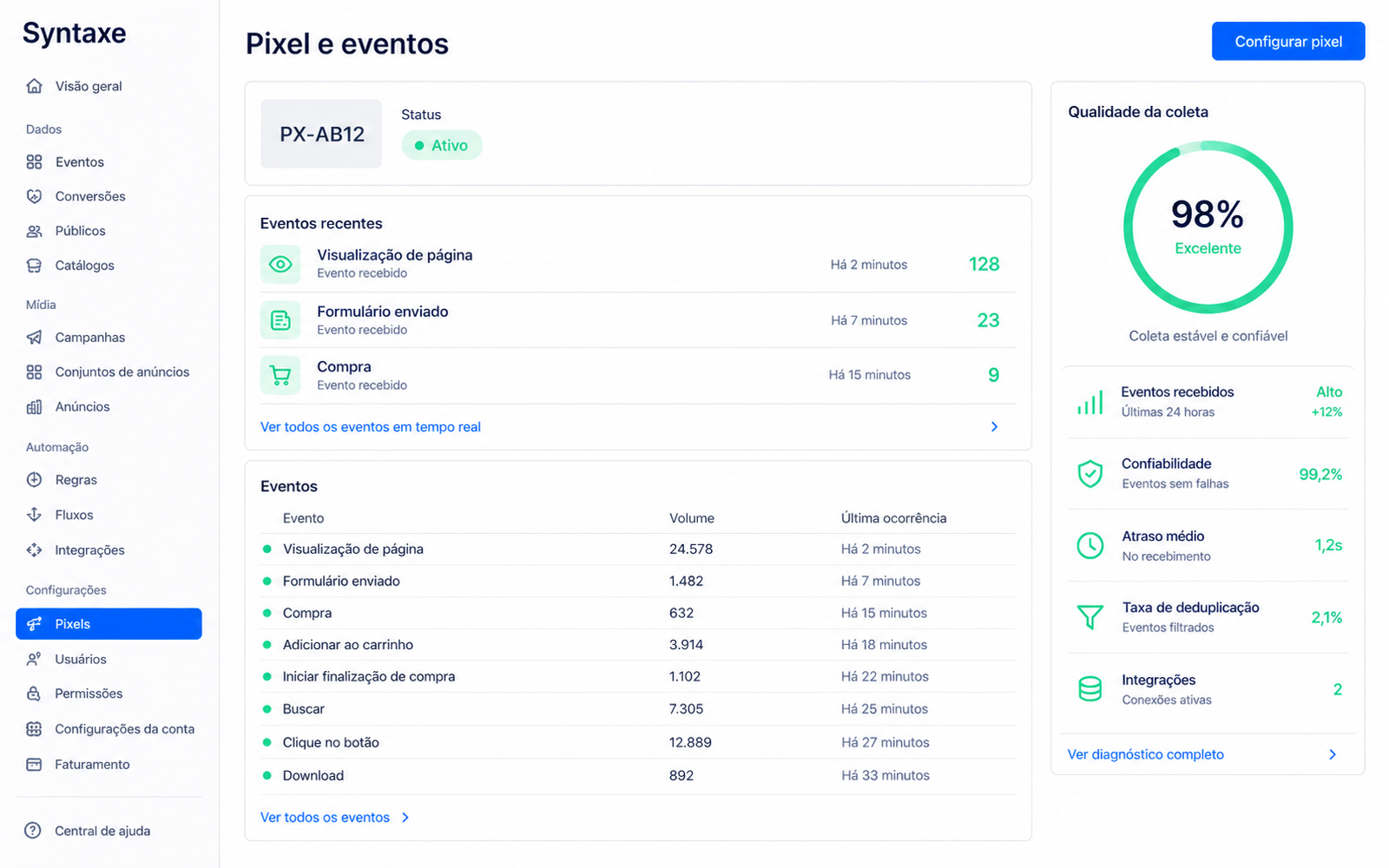Click the bar chart icon for Eventos recebidos
The width and height of the screenshot is (1389, 868).
coord(1089,402)
